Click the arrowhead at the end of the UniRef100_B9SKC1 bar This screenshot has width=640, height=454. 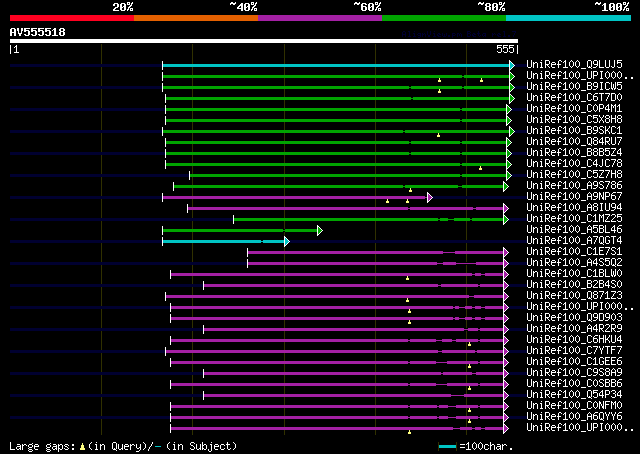tap(512, 131)
